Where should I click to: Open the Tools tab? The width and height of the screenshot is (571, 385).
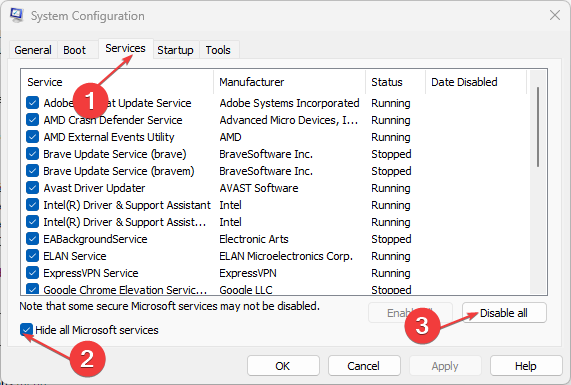coord(218,50)
